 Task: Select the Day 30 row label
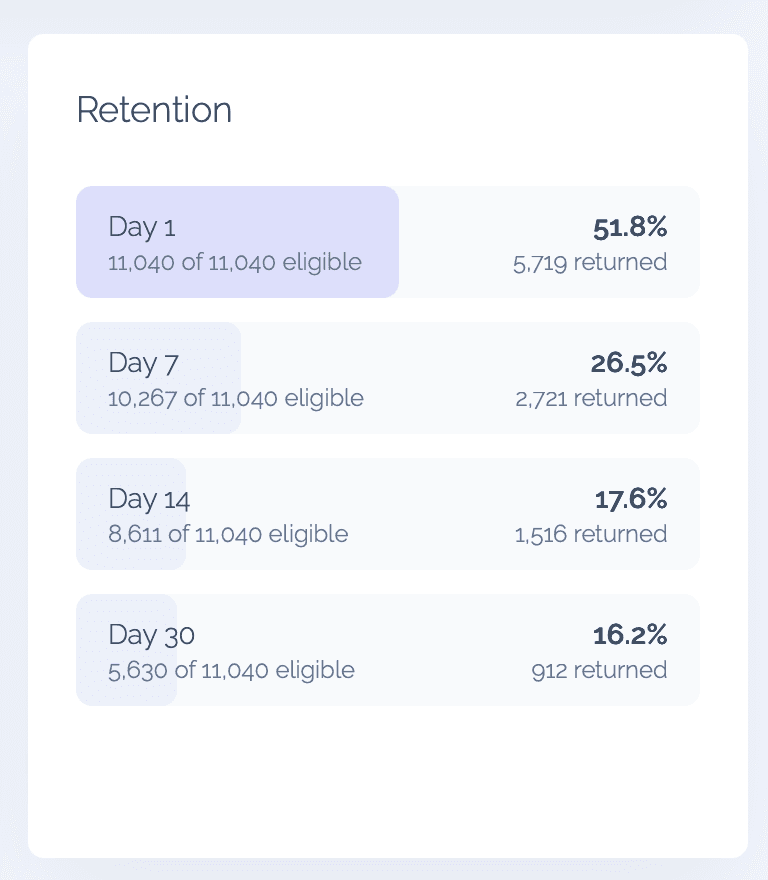[152, 635]
